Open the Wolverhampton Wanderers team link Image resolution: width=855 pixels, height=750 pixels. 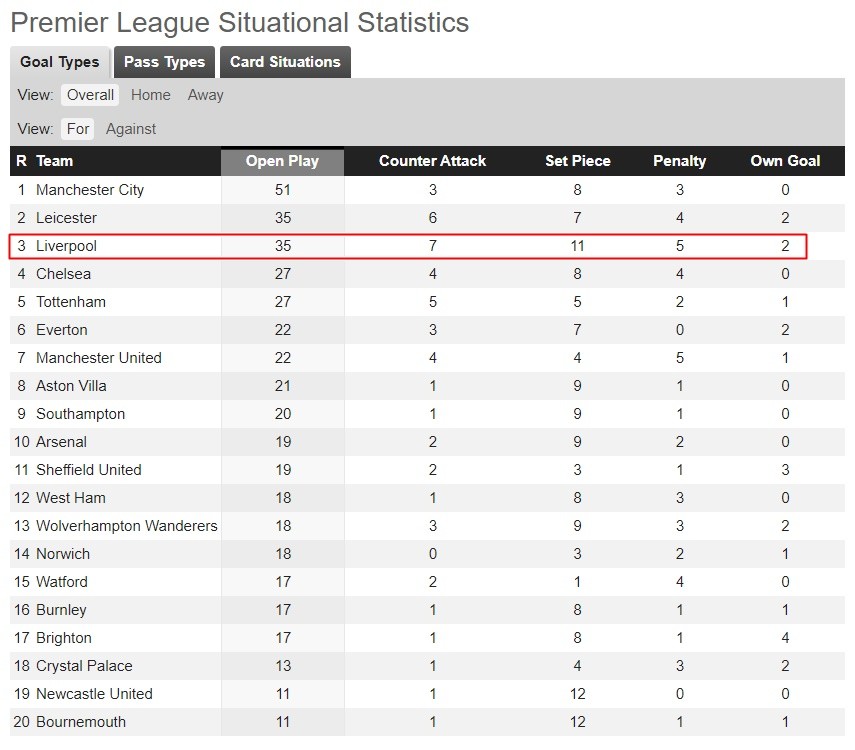click(127, 526)
